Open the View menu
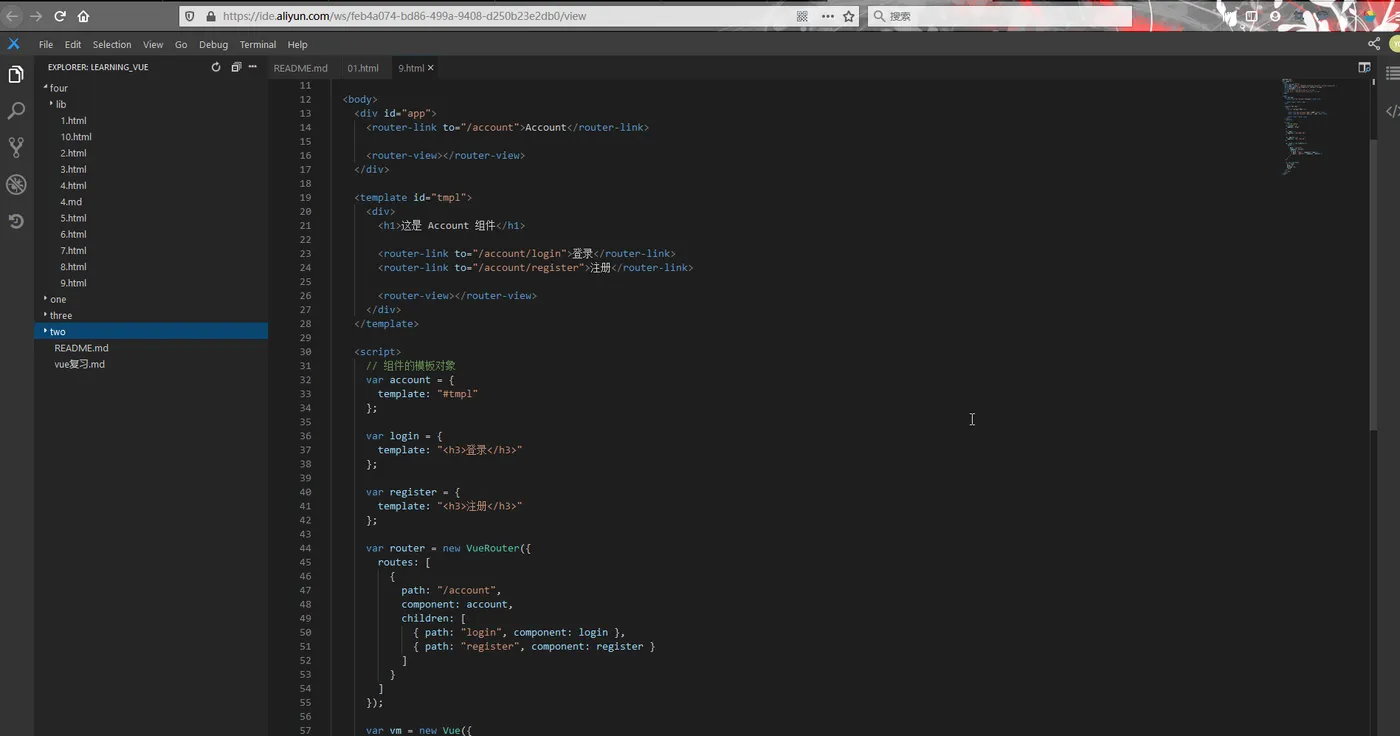1400x736 pixels. pyautogui.click(x=153, y=44)
